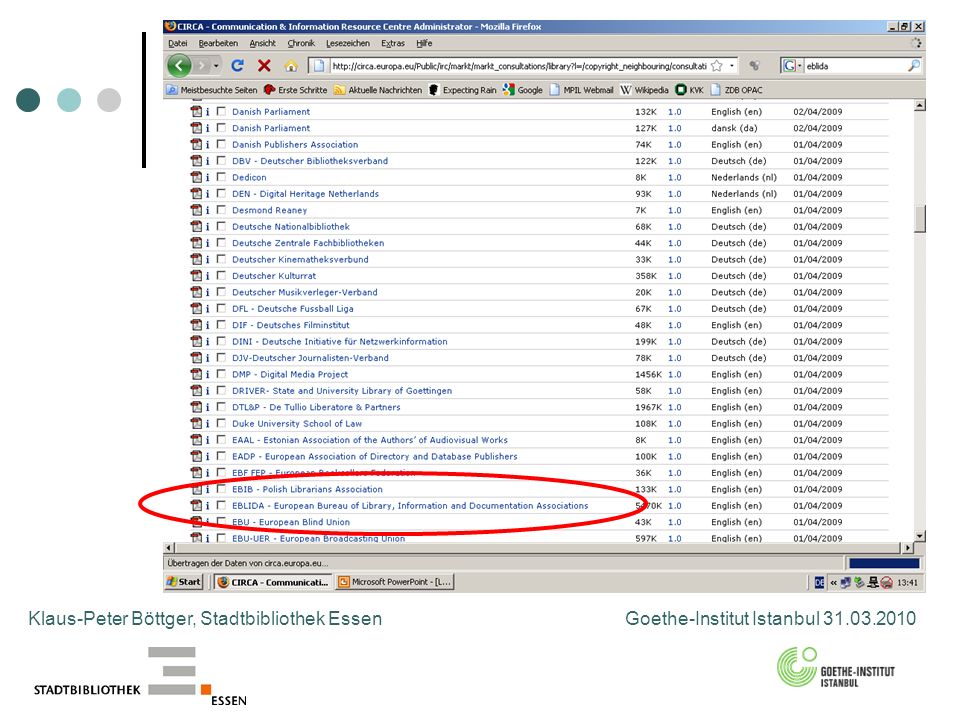This screenshot has height=720, width=960.
Task: Open the Bearbeiten menu
Action: point(218,43)
